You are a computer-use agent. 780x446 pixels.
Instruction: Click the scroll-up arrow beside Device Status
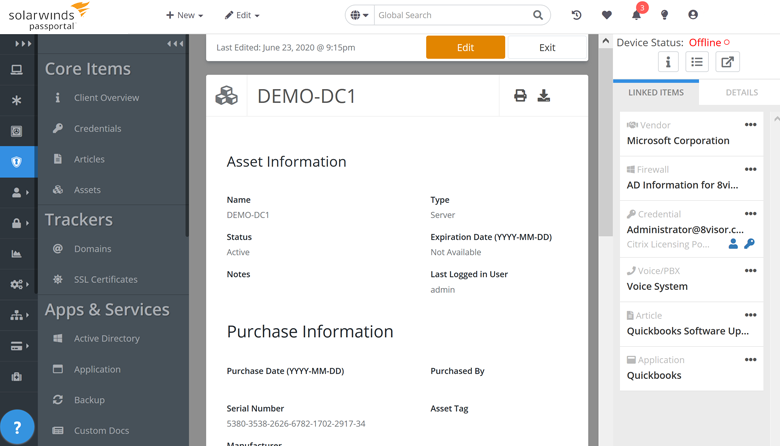605,41
